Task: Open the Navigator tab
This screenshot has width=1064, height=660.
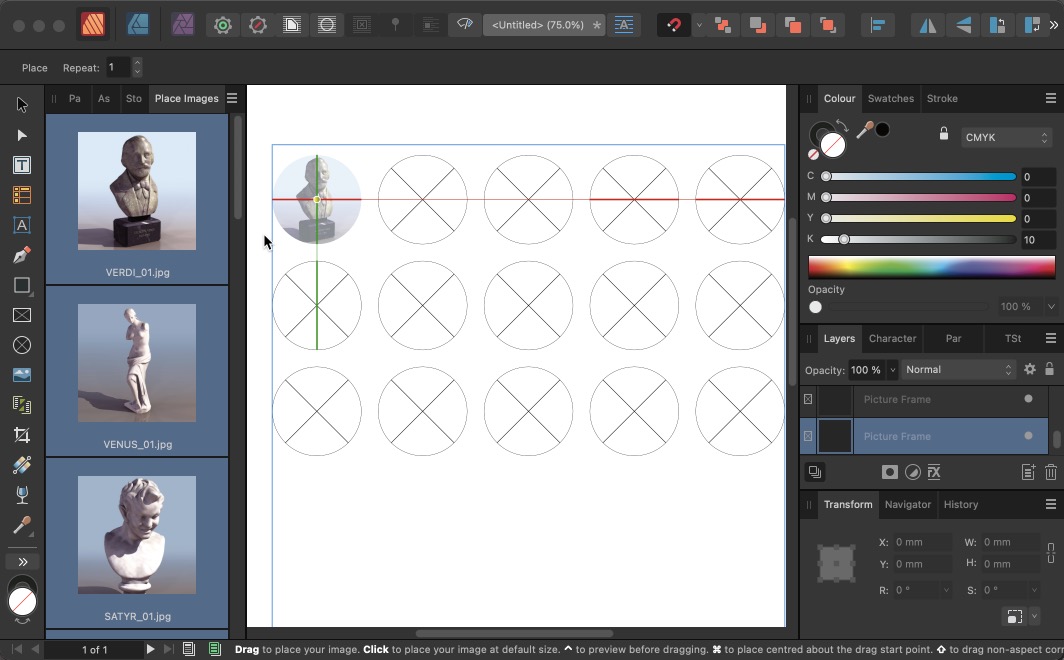Action: 907,504
